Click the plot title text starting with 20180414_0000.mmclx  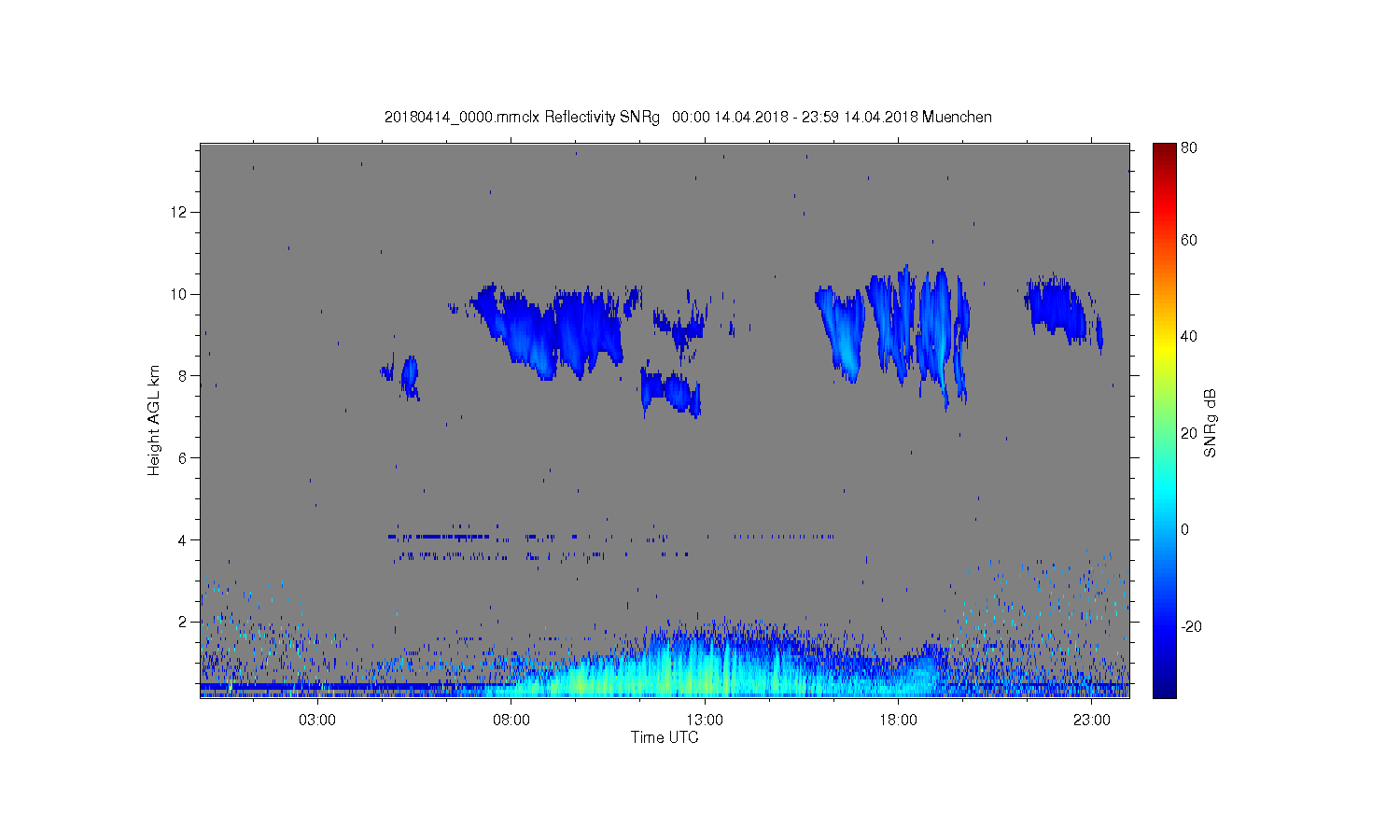tap(688, 118)
